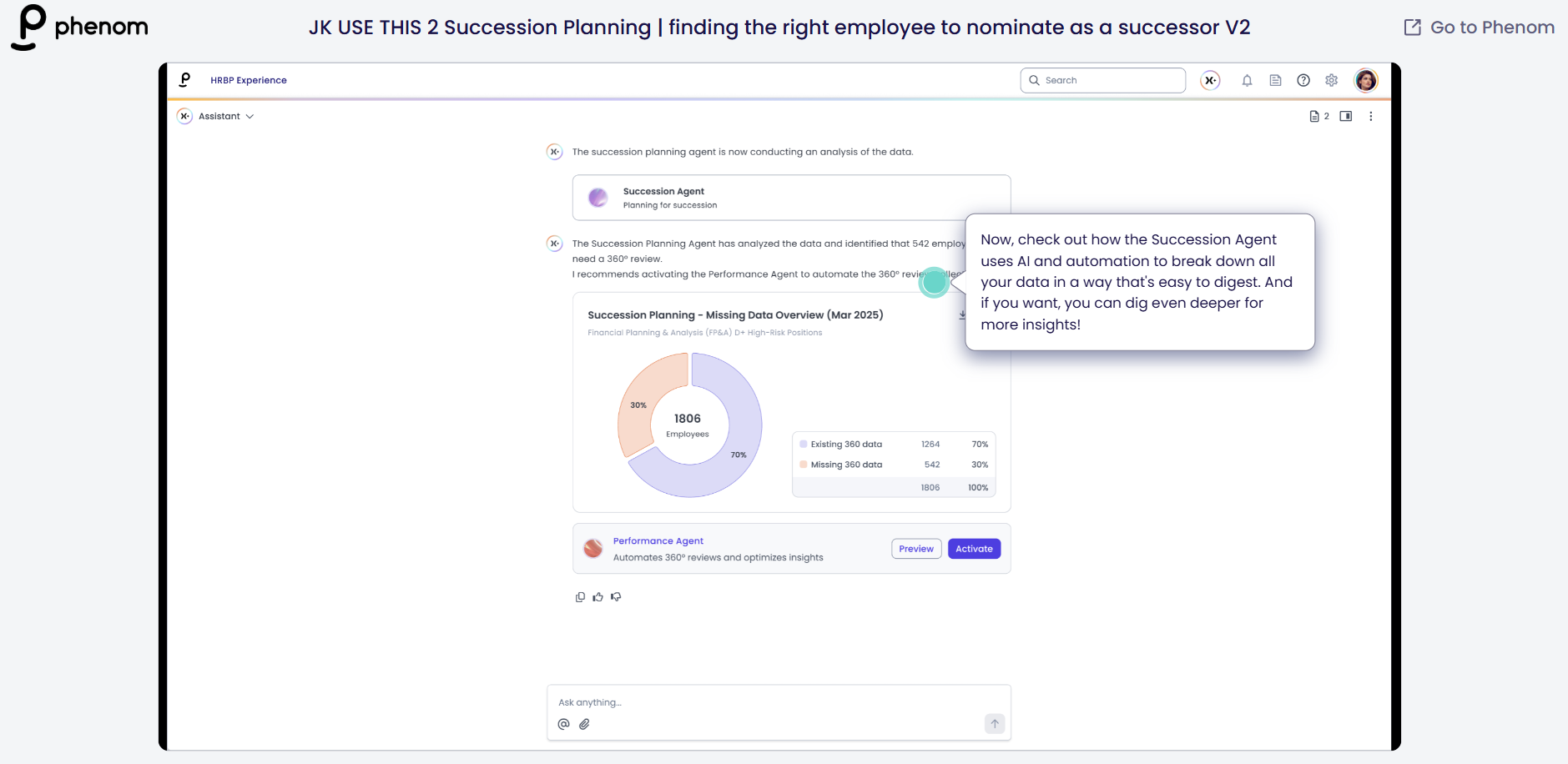Click the Go to Phenom link

(1480, 28)
